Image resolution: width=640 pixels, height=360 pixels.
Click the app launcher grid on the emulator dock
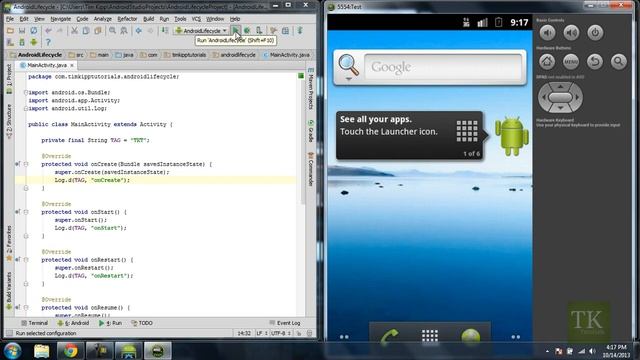[430, 336]
